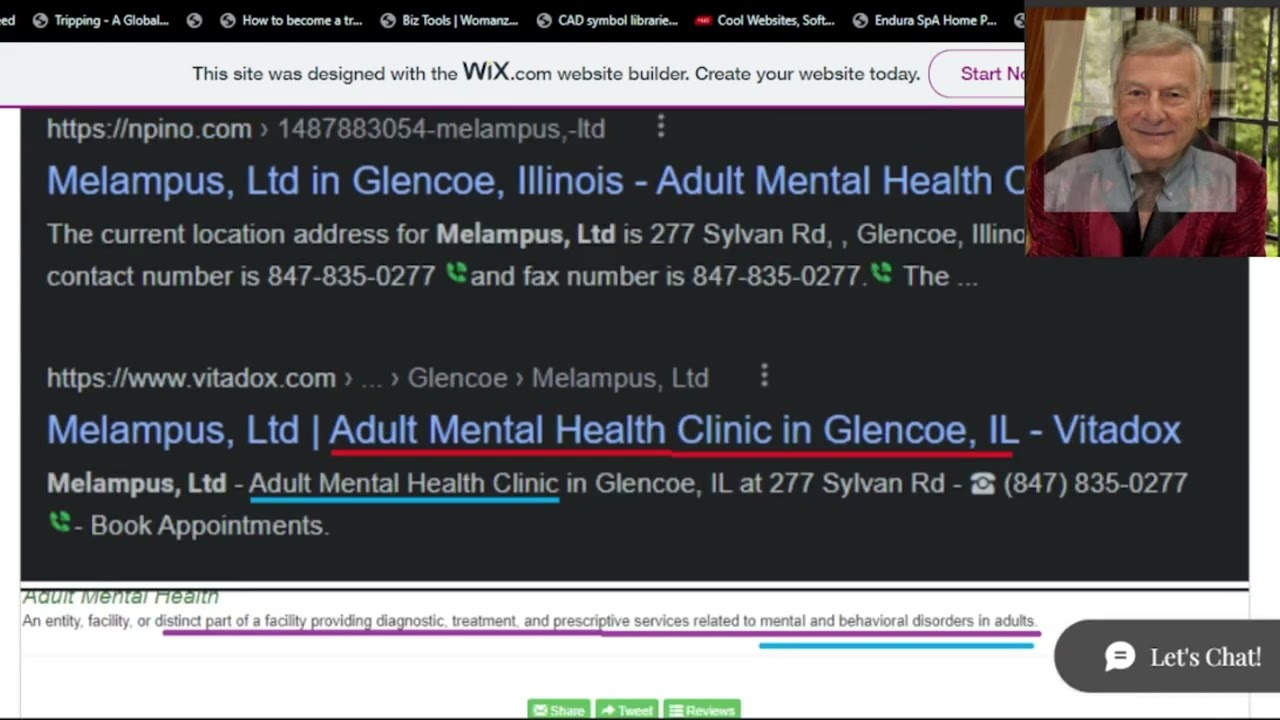Screen dimensions: 1280x720
Task: Open 'Melampus, Ltd | Adult Mental Health Clinic' Vitadox result
Action: click(x=614, y=430)
